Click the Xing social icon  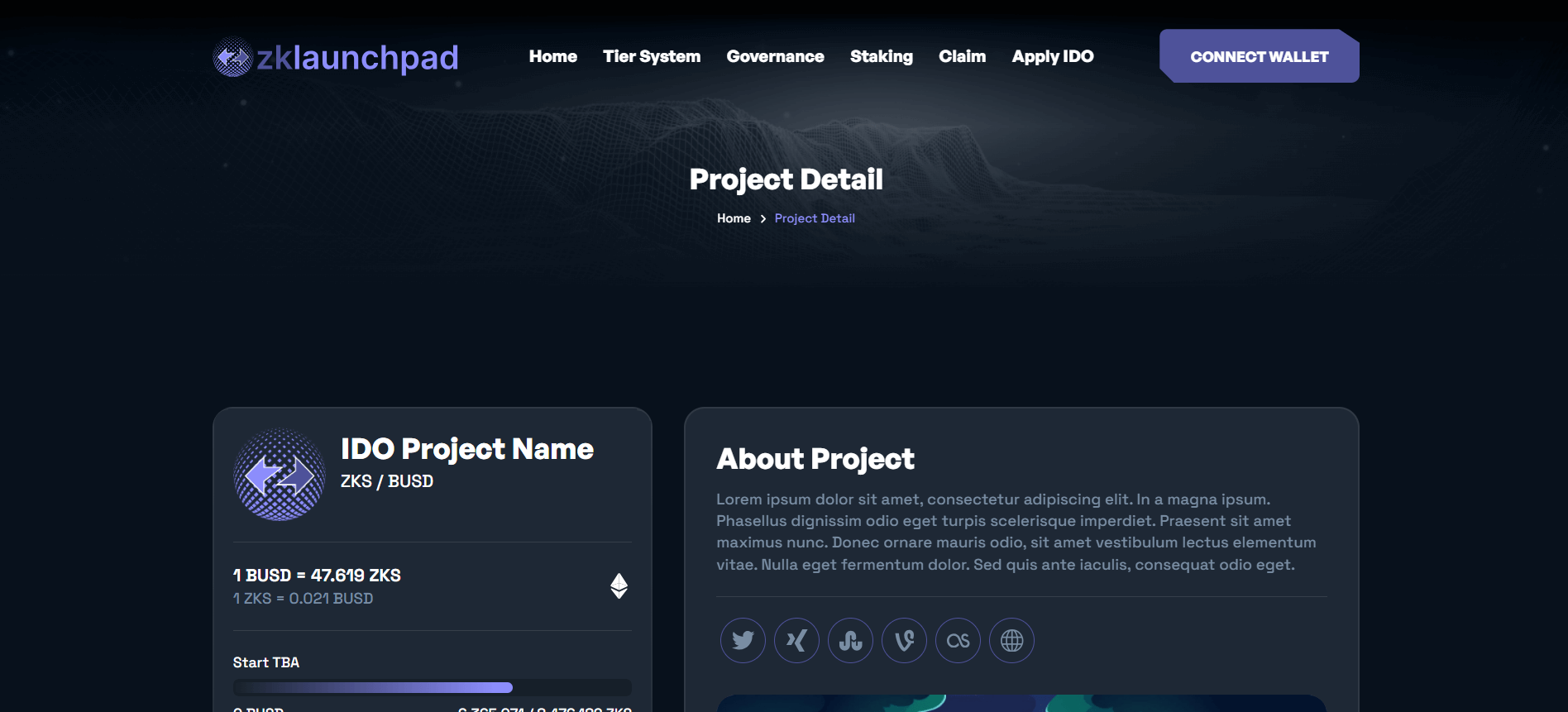click(x=796, y=641)
